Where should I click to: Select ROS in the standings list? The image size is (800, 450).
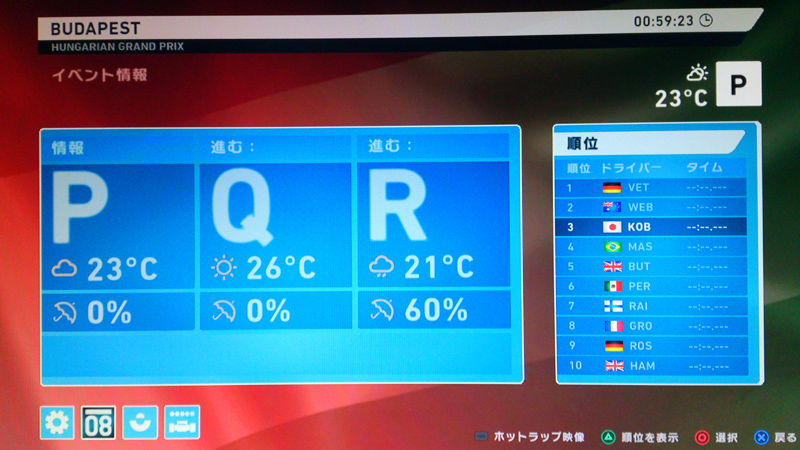point(651,346)
